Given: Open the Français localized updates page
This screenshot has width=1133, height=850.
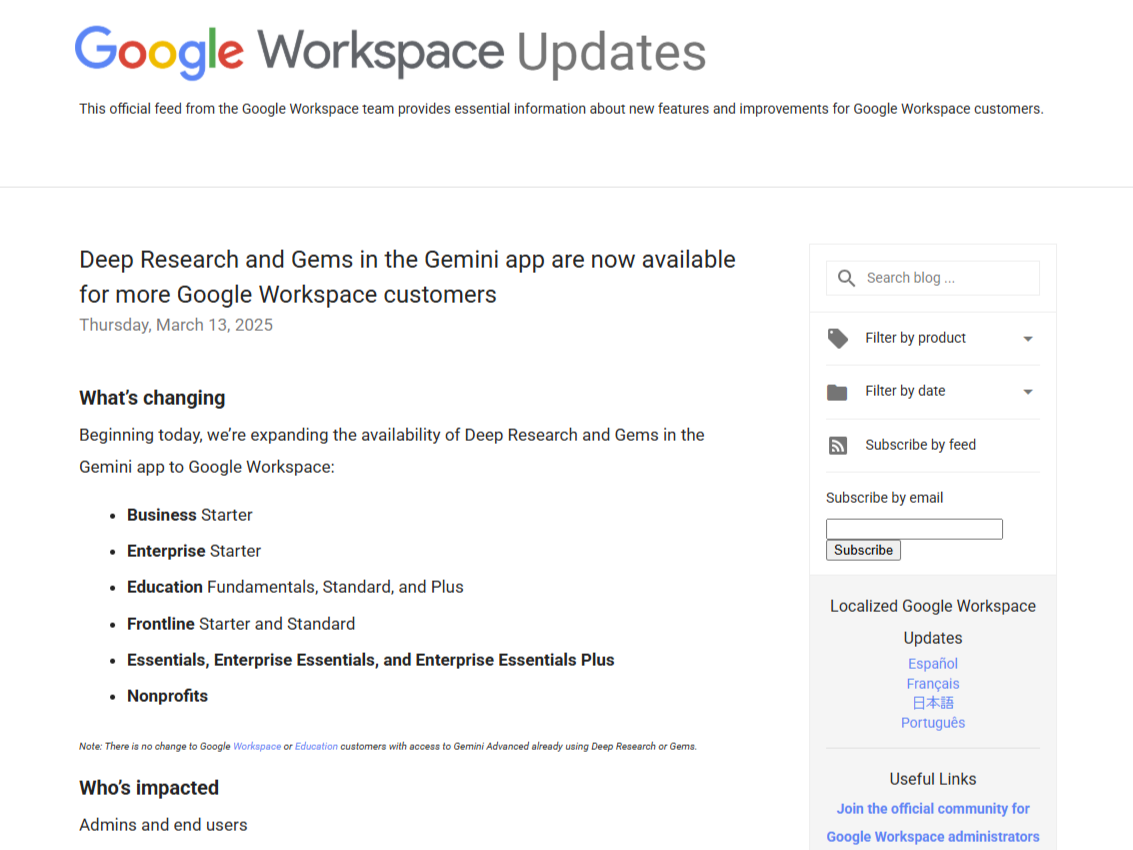Looking at the screenshot, I should [x=932, y=683].
